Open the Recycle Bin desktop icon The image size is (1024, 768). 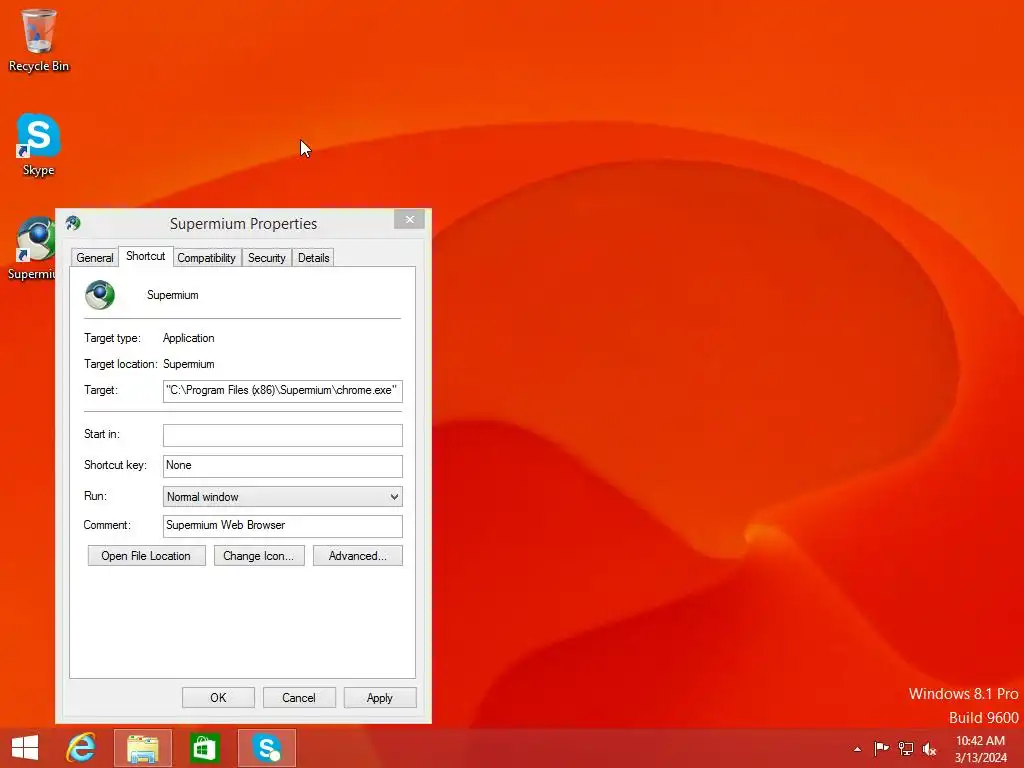point(38,40)
